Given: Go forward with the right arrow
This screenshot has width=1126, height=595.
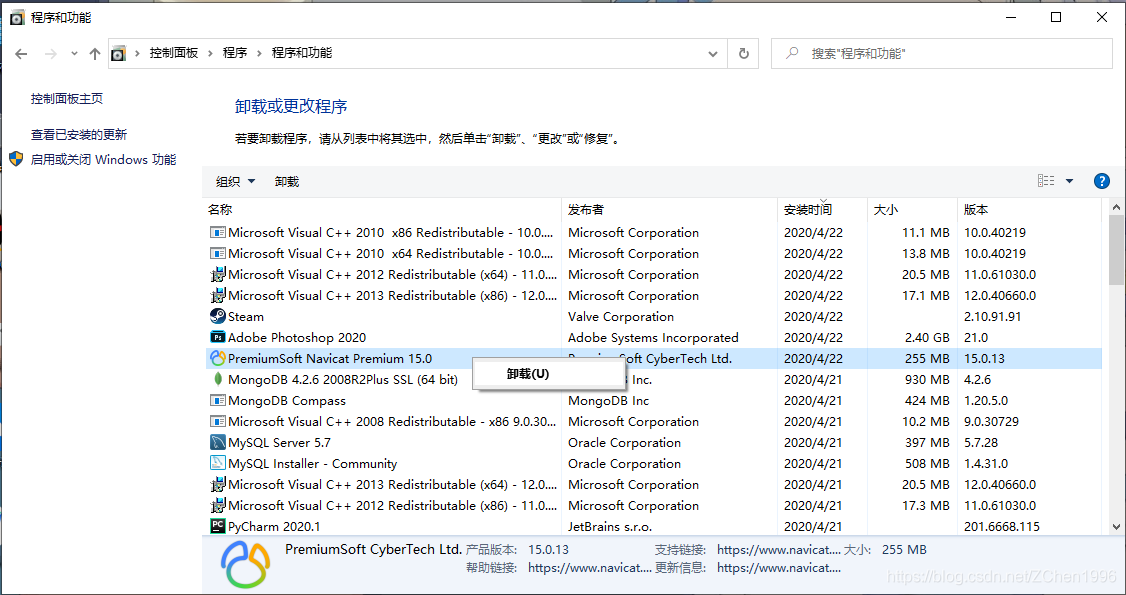Looking at the screenshot, I should click(x=50, y=54).
